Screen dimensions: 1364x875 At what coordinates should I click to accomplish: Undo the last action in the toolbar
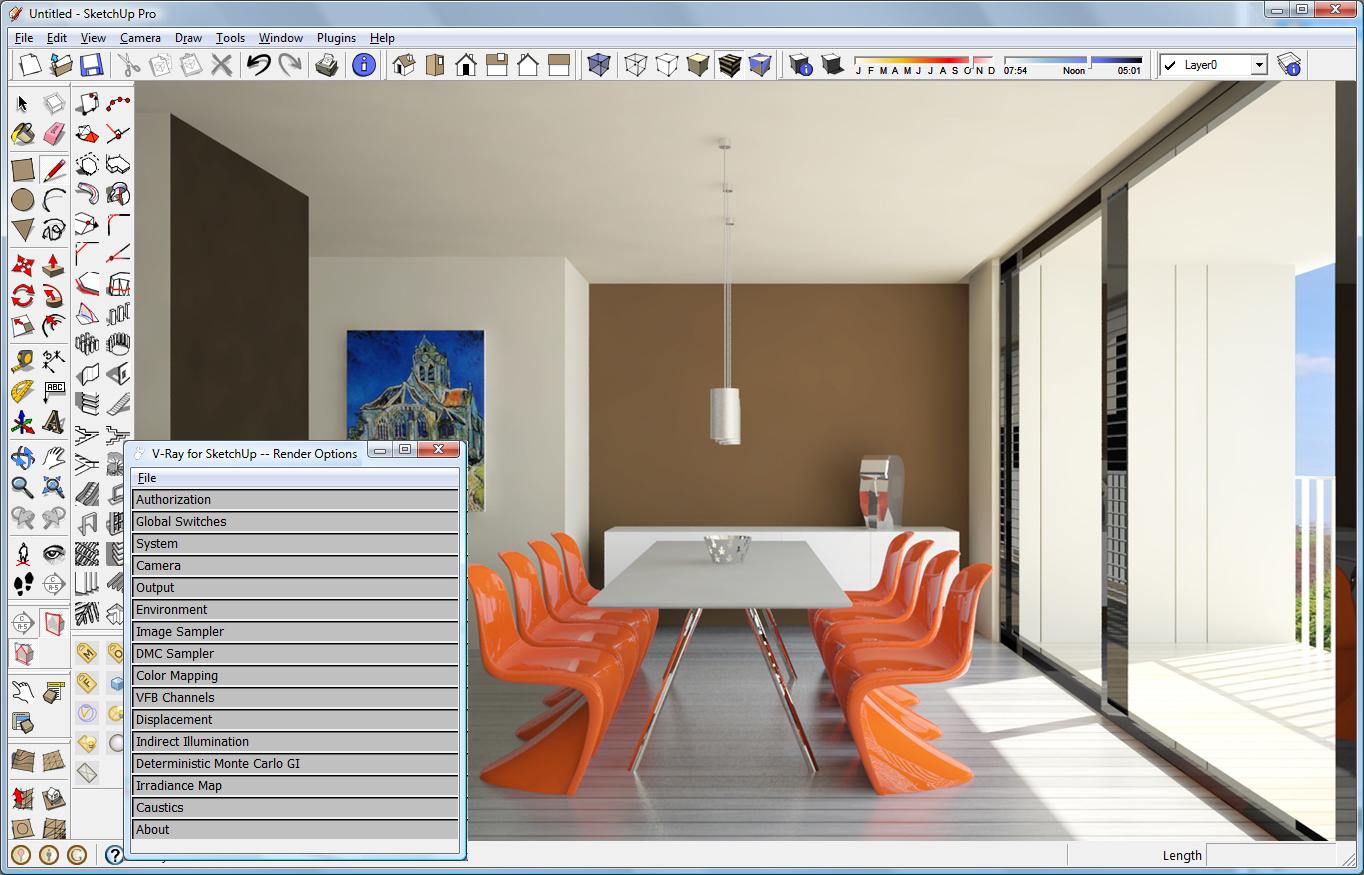coord(259,65)
